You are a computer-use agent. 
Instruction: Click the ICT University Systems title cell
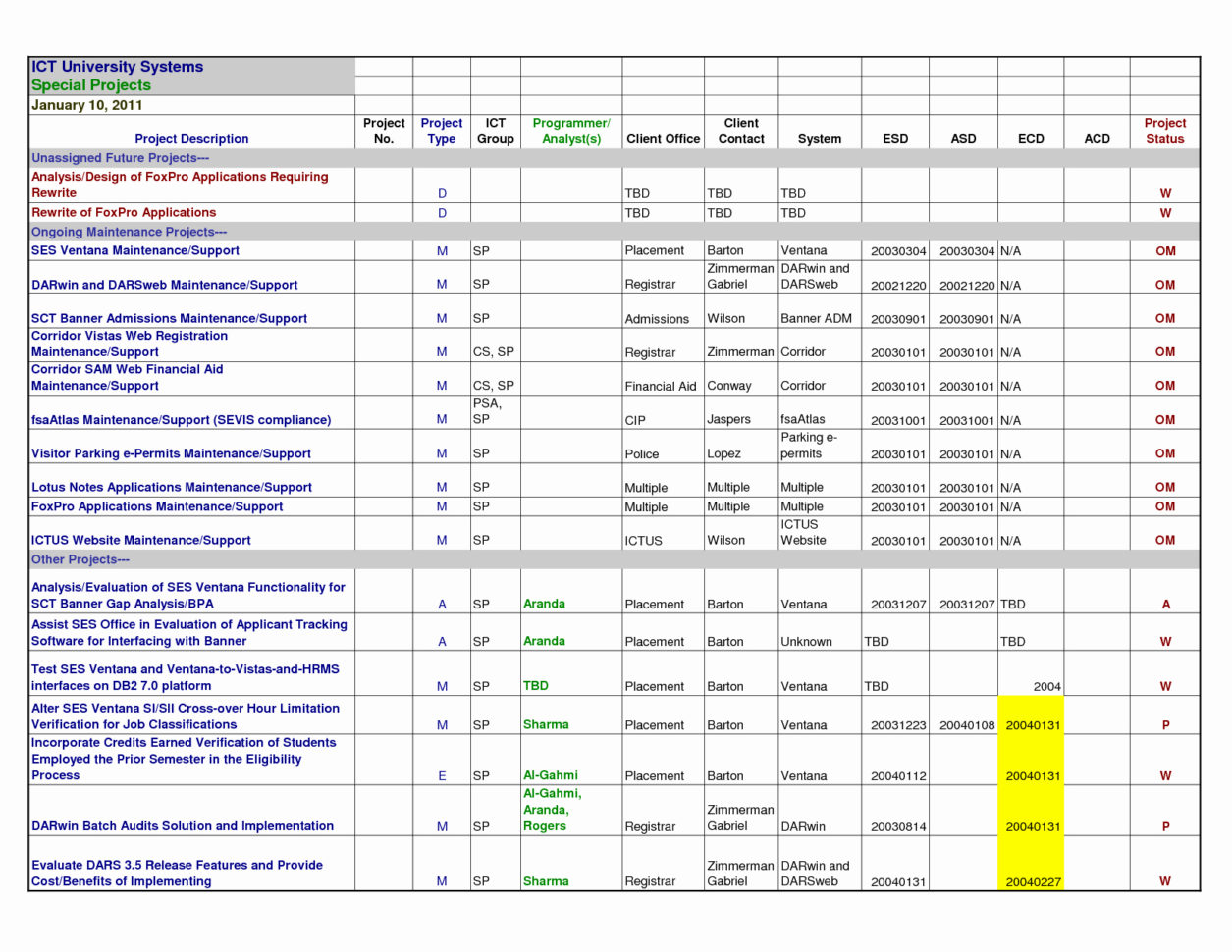[x=118, y=66]
